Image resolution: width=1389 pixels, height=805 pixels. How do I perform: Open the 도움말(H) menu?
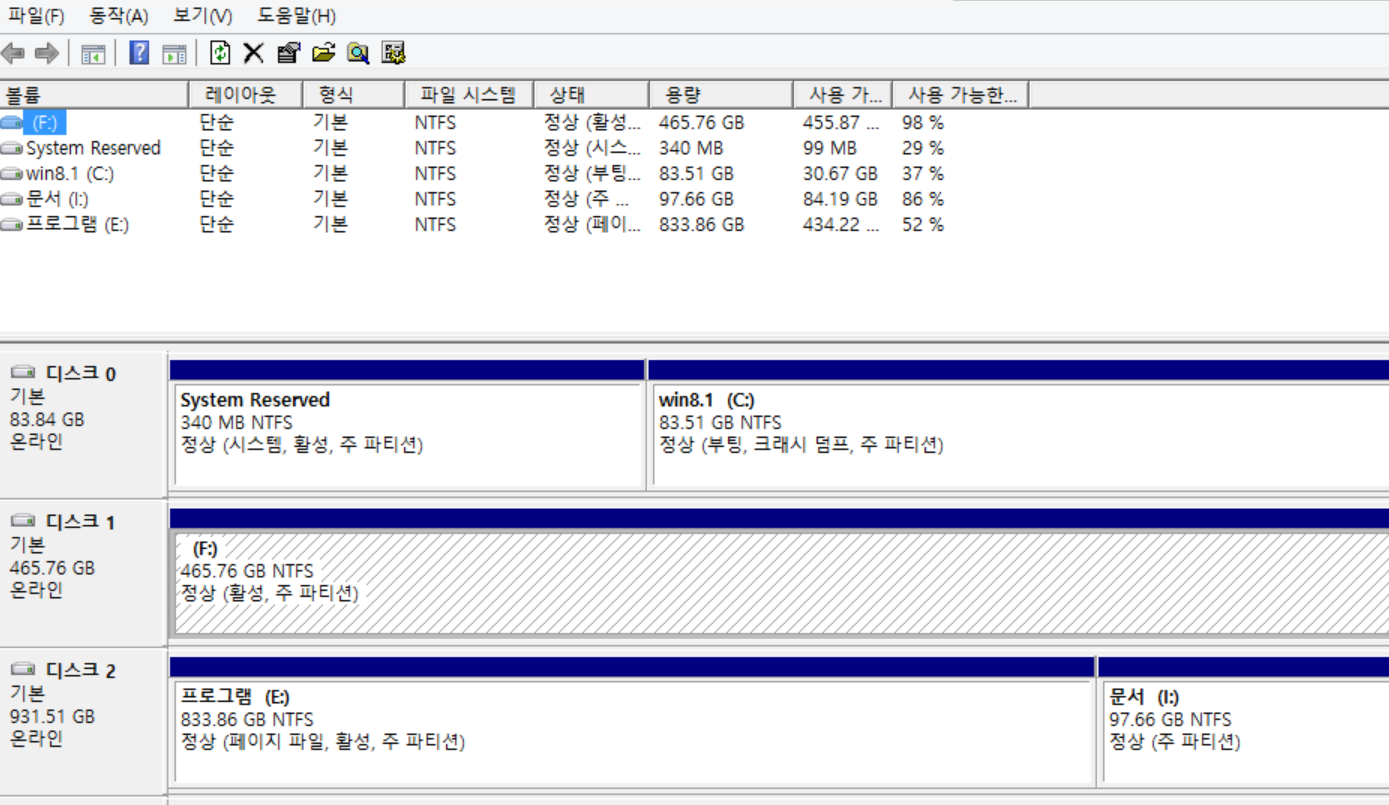click(x=296, y=16)
